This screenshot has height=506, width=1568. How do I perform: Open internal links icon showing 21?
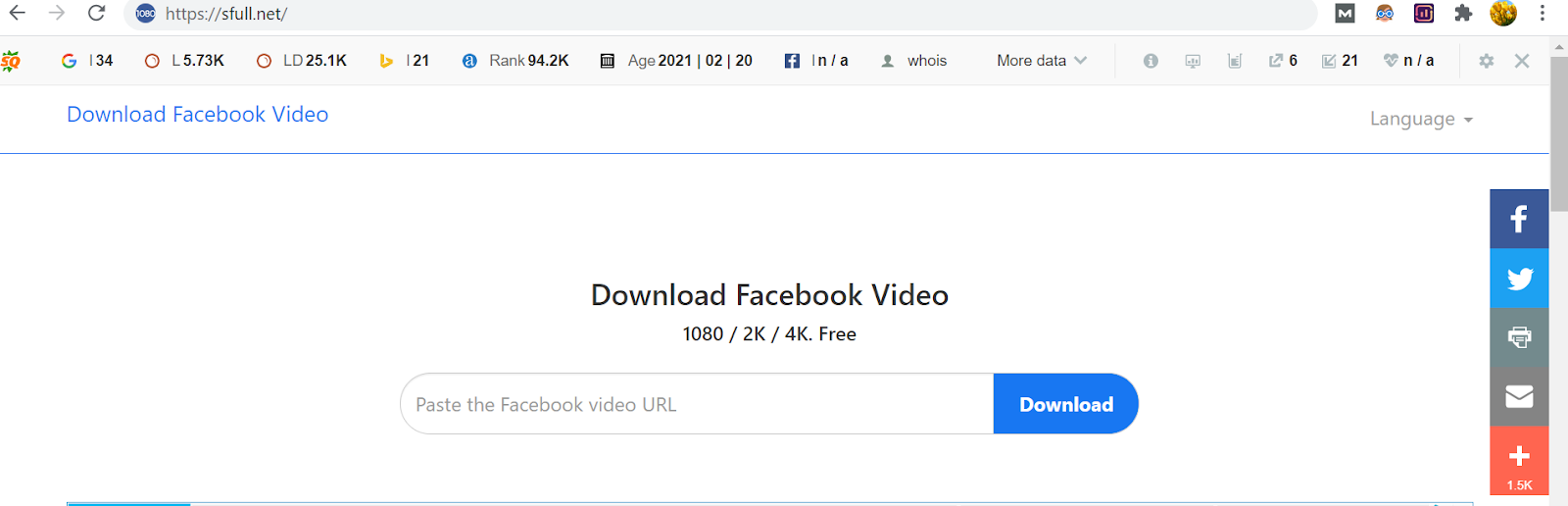1340,61
